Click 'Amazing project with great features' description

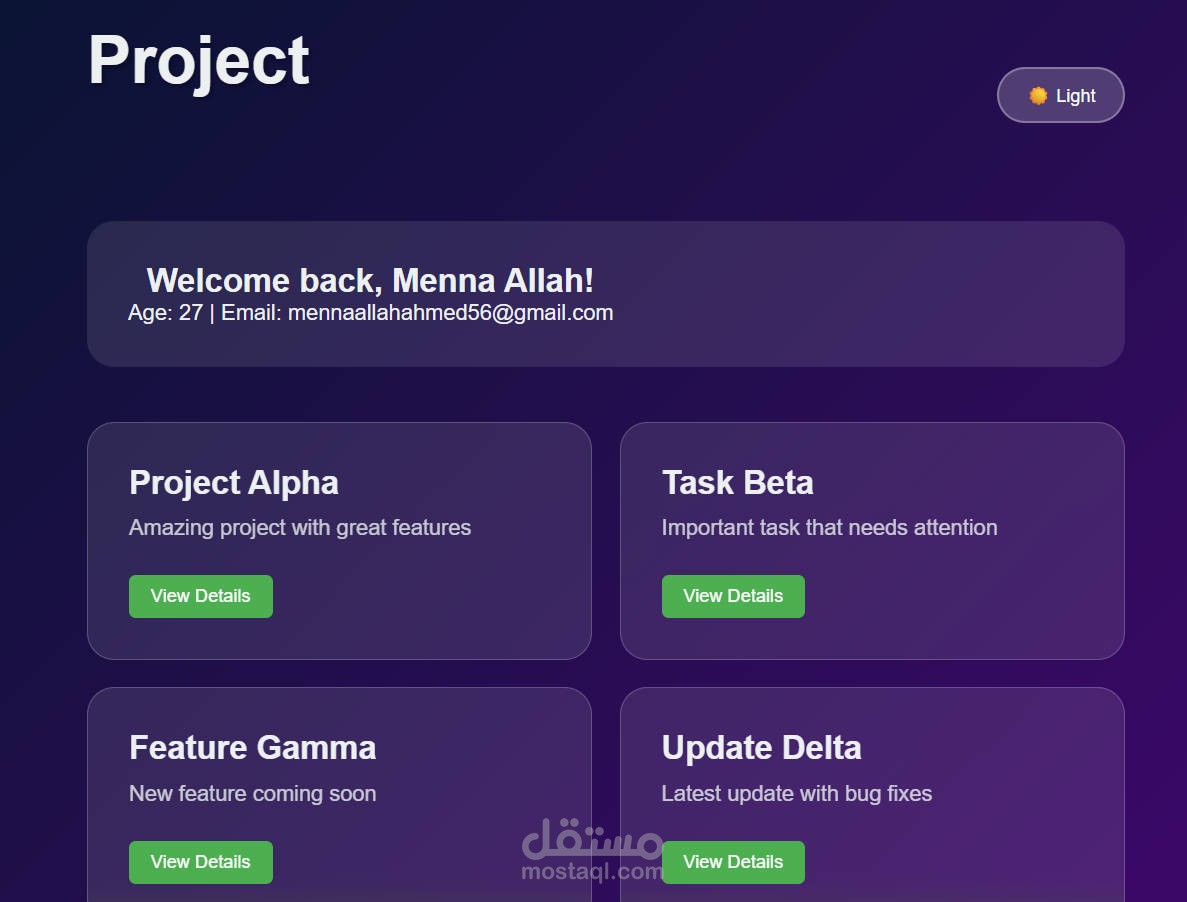(300, 527)
